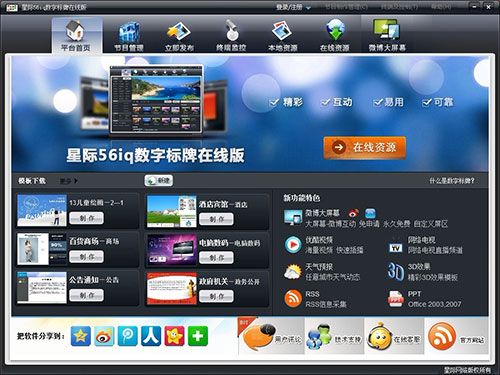Click the blue star QQ Zone share icon
Screen dimensions: 500x375
(81, 336)
